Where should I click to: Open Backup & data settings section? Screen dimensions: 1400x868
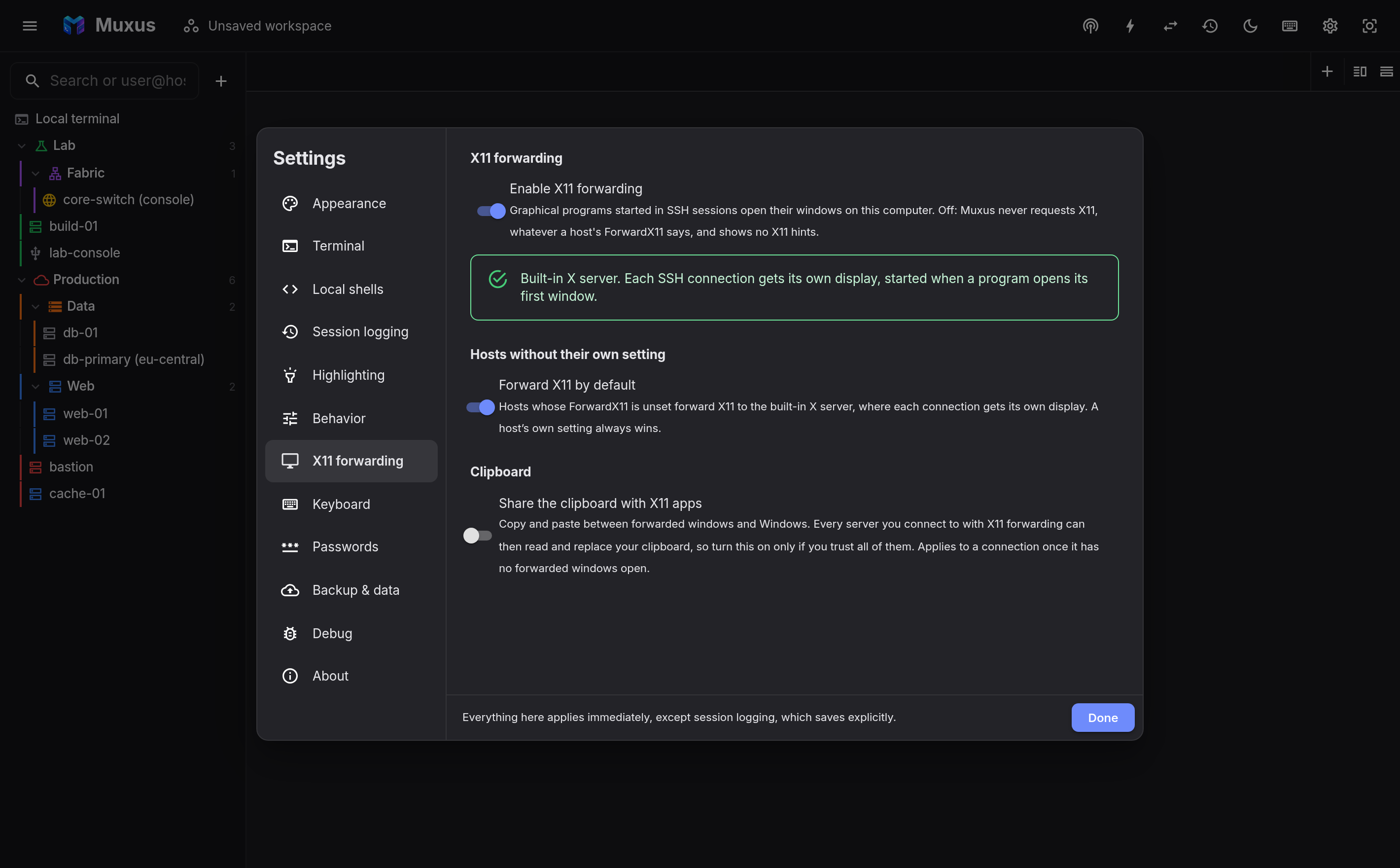351,590
